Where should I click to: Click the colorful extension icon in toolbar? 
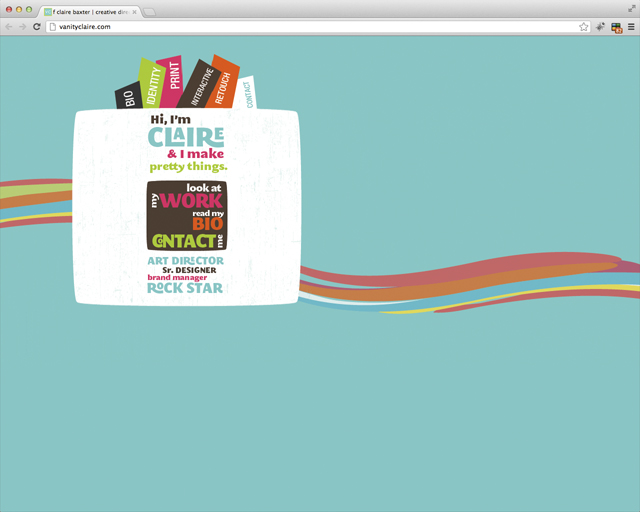pyautogui.click(x=616, y=27)
